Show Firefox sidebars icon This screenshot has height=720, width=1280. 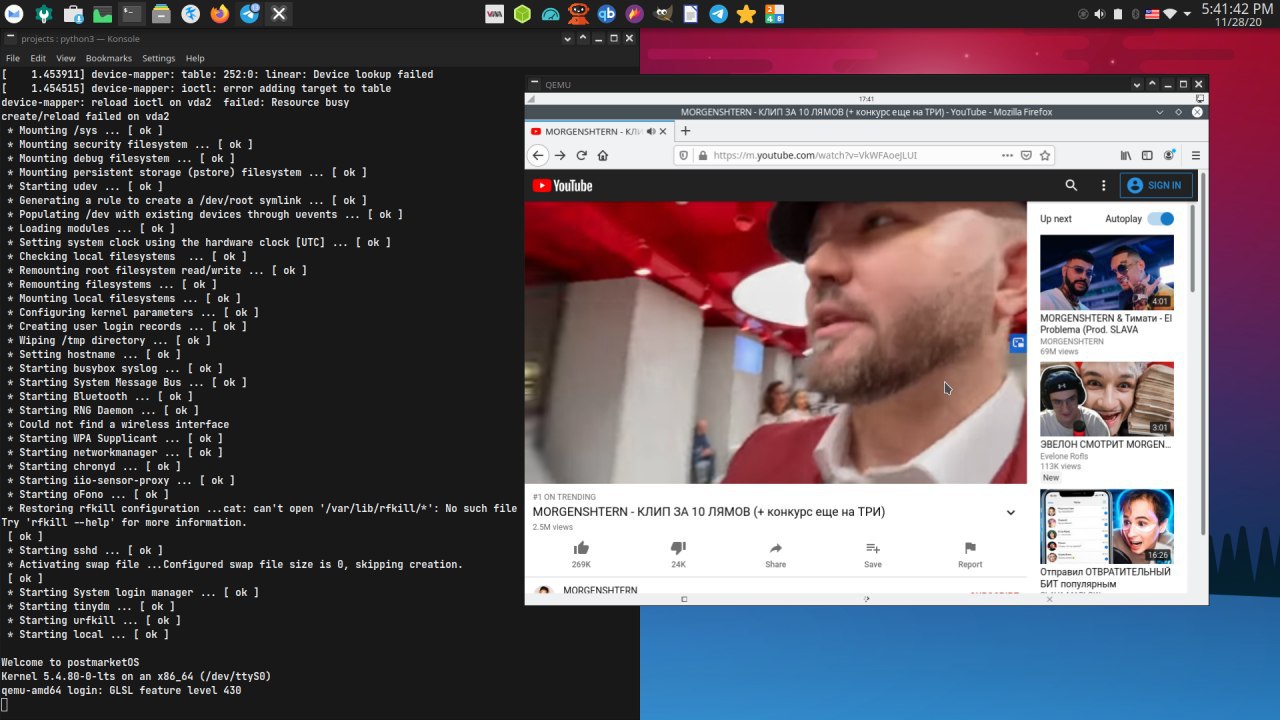click(1147, 155)
